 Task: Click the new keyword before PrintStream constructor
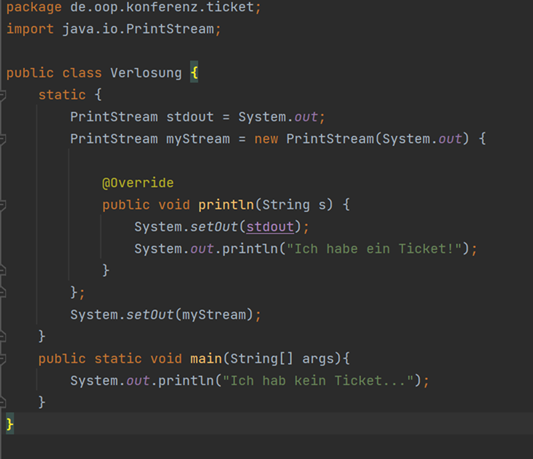click(x=266, y=139)
